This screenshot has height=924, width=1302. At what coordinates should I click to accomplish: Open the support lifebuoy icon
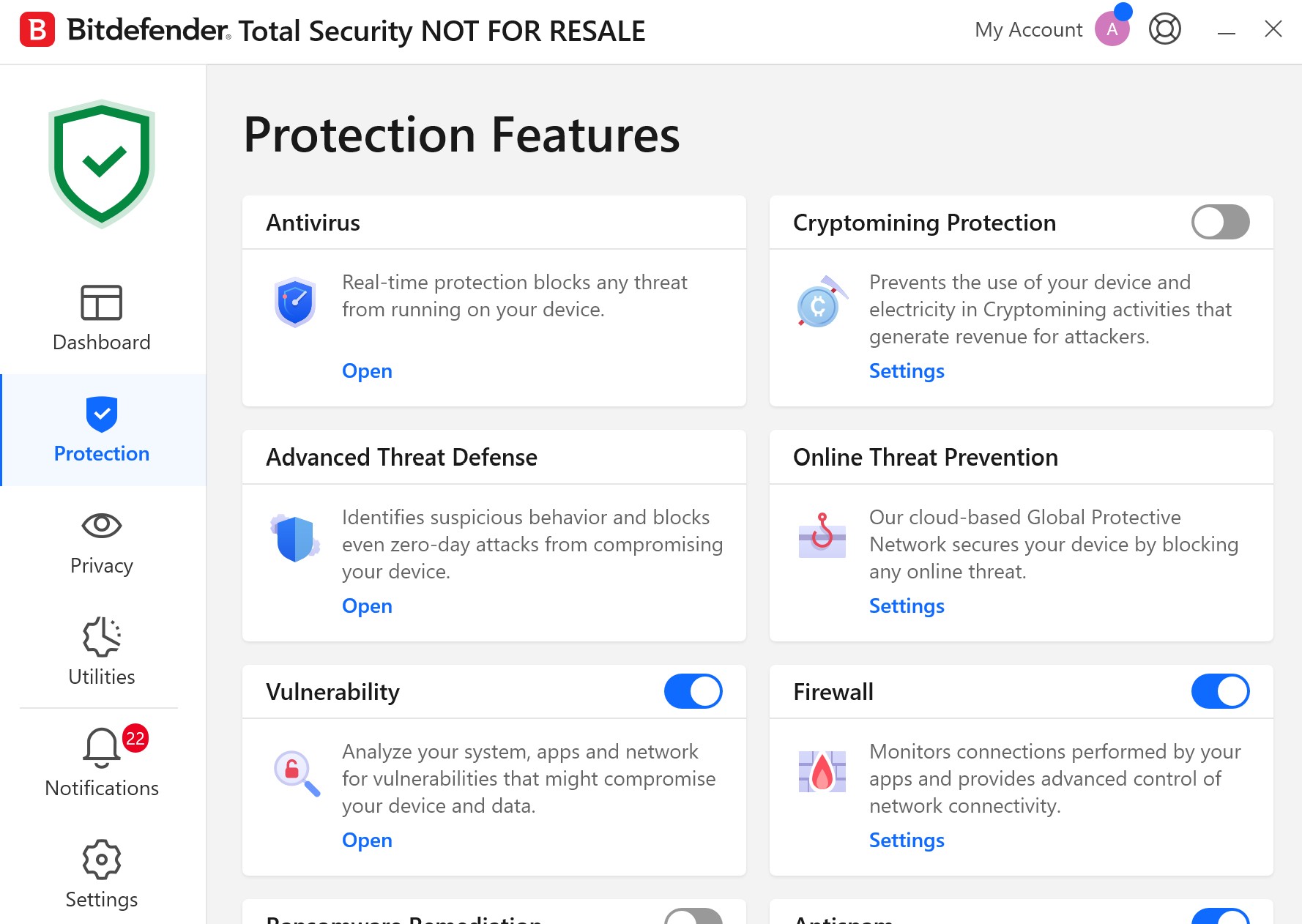click(1164, 29)
